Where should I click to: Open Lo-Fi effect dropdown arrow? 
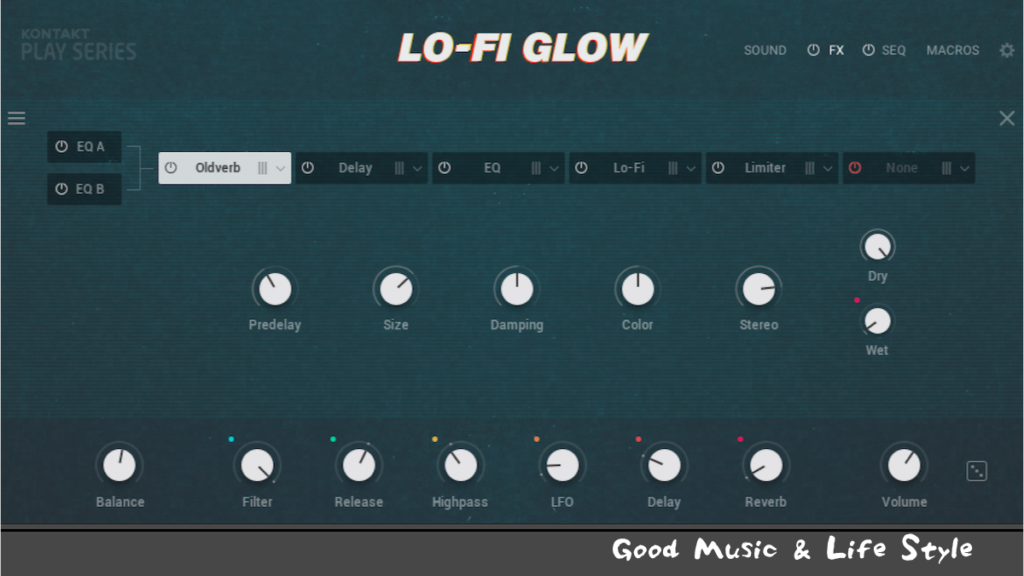click(691, 168)
